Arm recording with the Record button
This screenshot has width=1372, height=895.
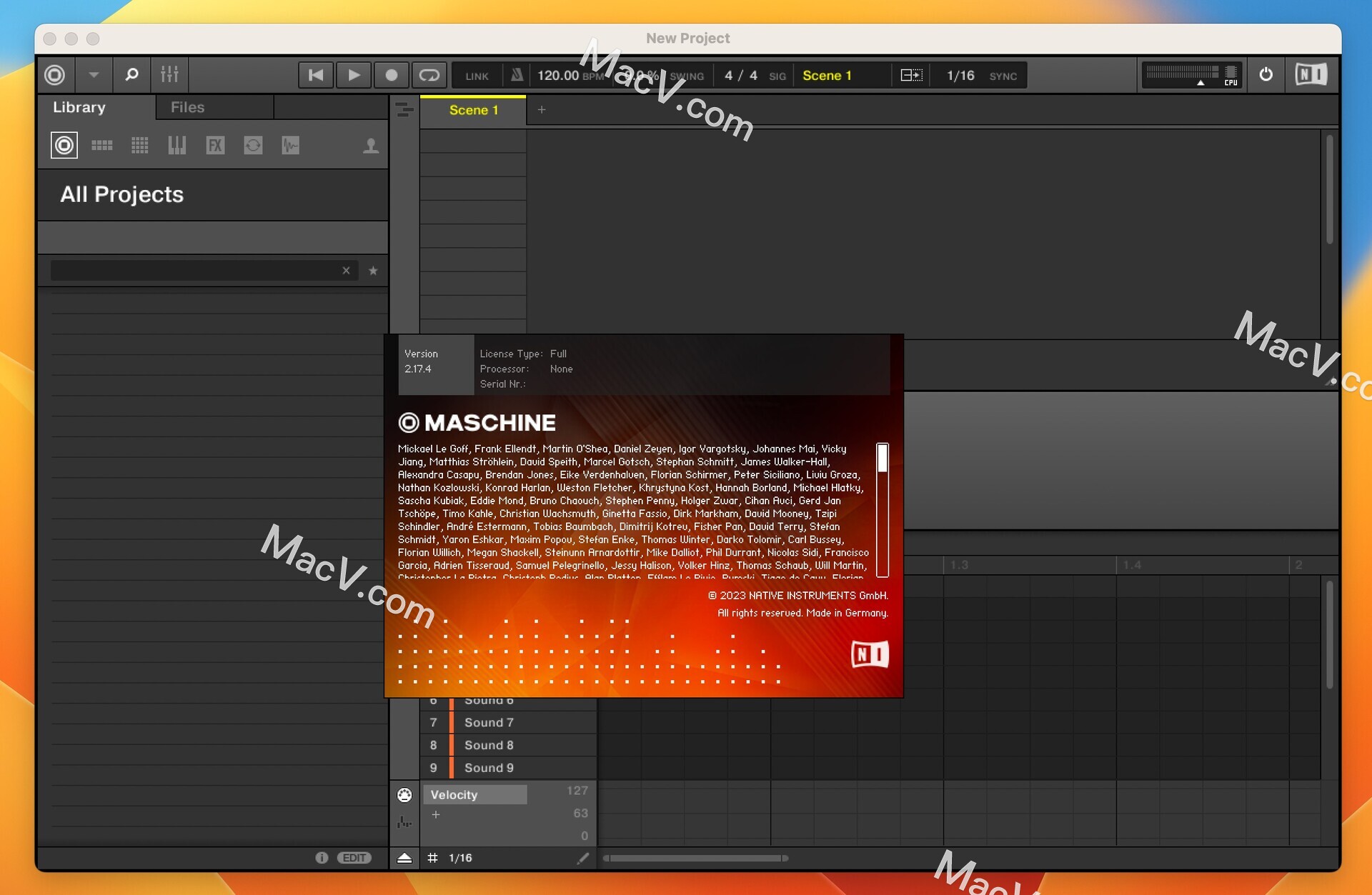(x=392, y=75)
